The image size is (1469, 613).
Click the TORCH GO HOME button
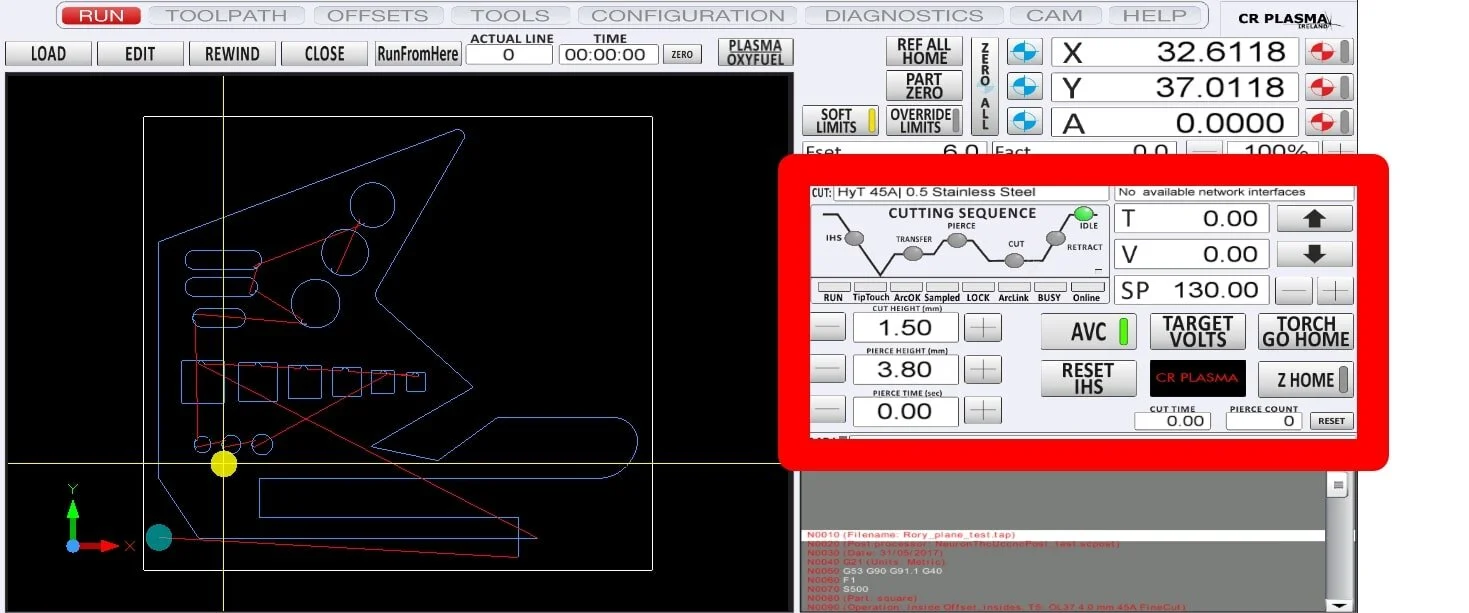tap(1306, 332)
